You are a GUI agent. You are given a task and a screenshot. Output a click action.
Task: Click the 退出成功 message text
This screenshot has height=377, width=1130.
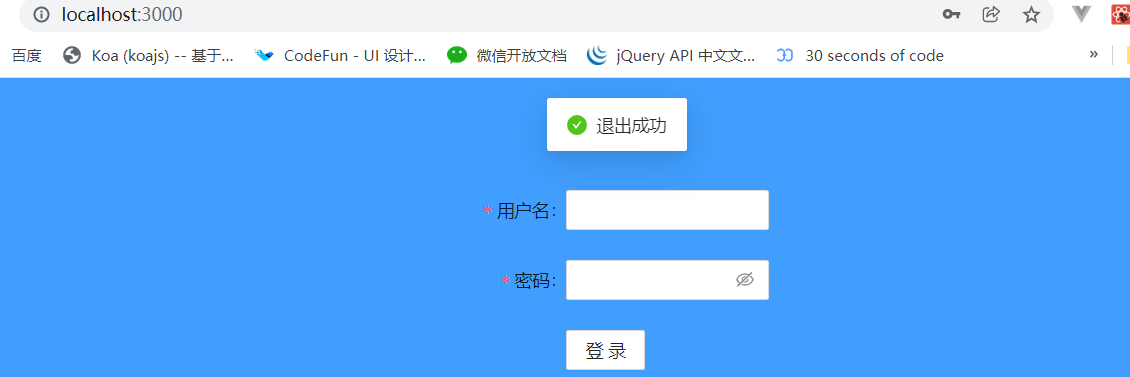click(x=631, y=125)
